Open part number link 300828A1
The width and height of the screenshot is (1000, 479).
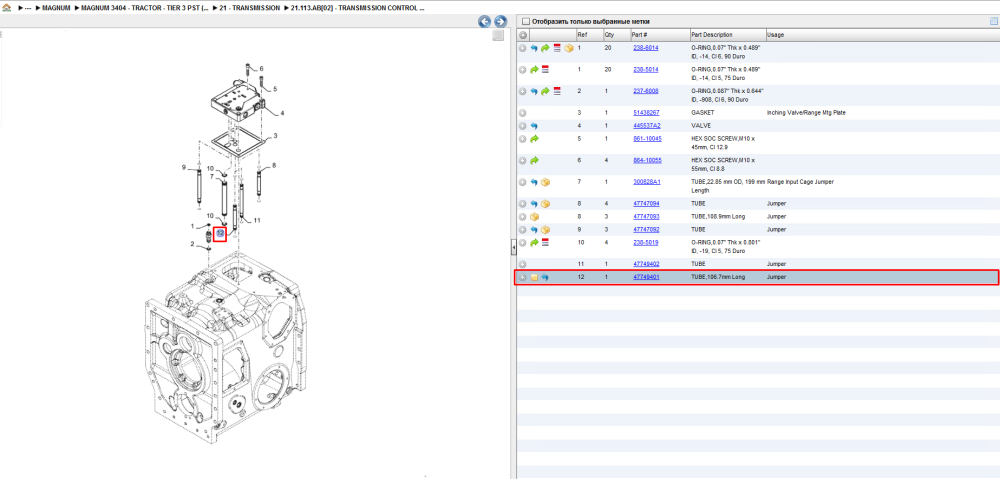[x=647, y=182]
